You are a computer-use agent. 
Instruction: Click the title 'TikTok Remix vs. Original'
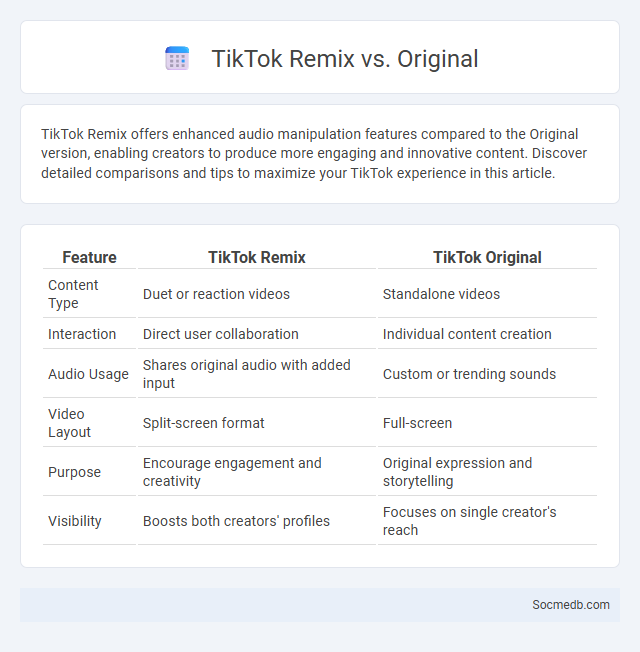[345, 59]
